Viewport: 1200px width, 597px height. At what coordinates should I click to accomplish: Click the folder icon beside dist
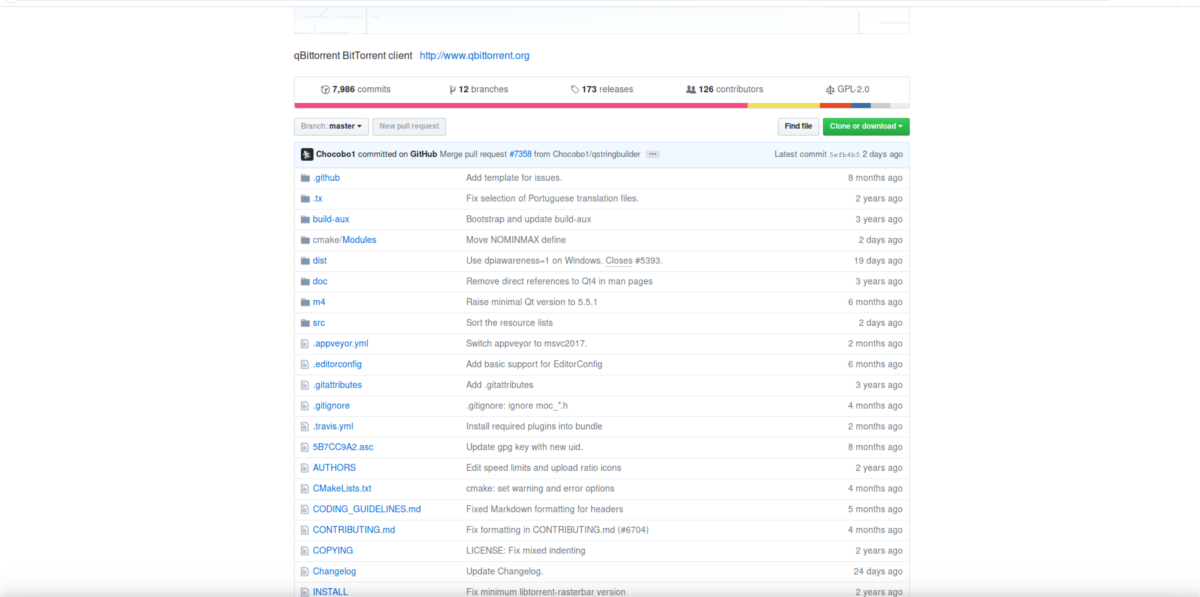[x=305, y=260]
